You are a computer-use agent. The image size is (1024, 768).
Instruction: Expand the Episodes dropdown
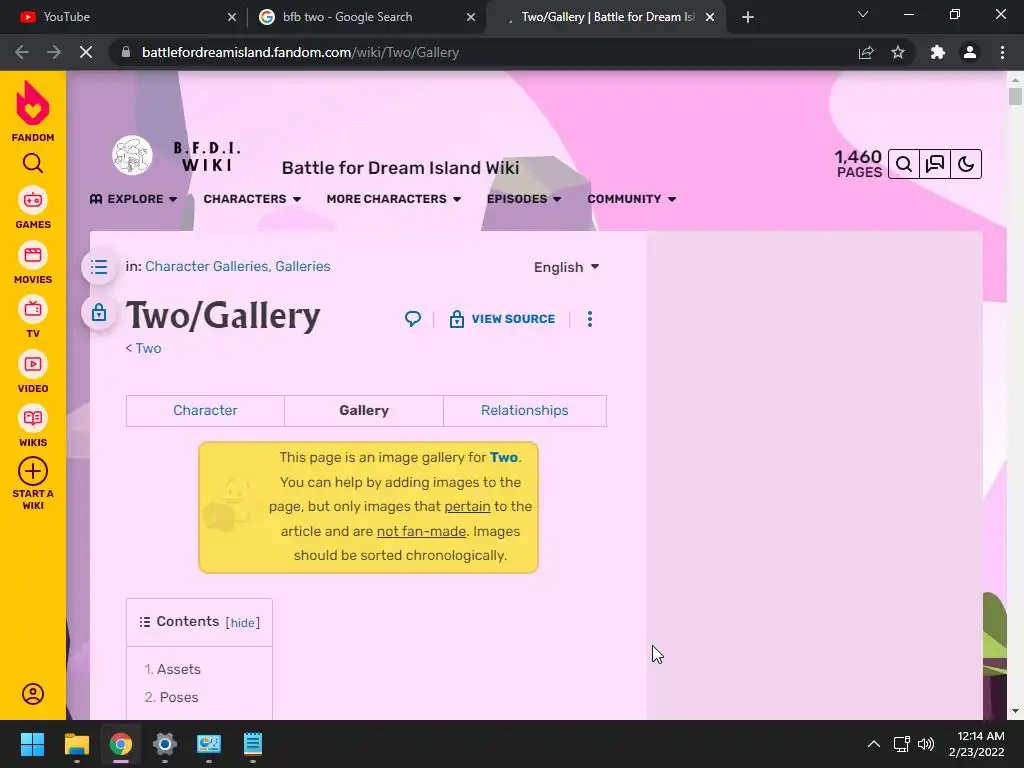pos(524,199)
